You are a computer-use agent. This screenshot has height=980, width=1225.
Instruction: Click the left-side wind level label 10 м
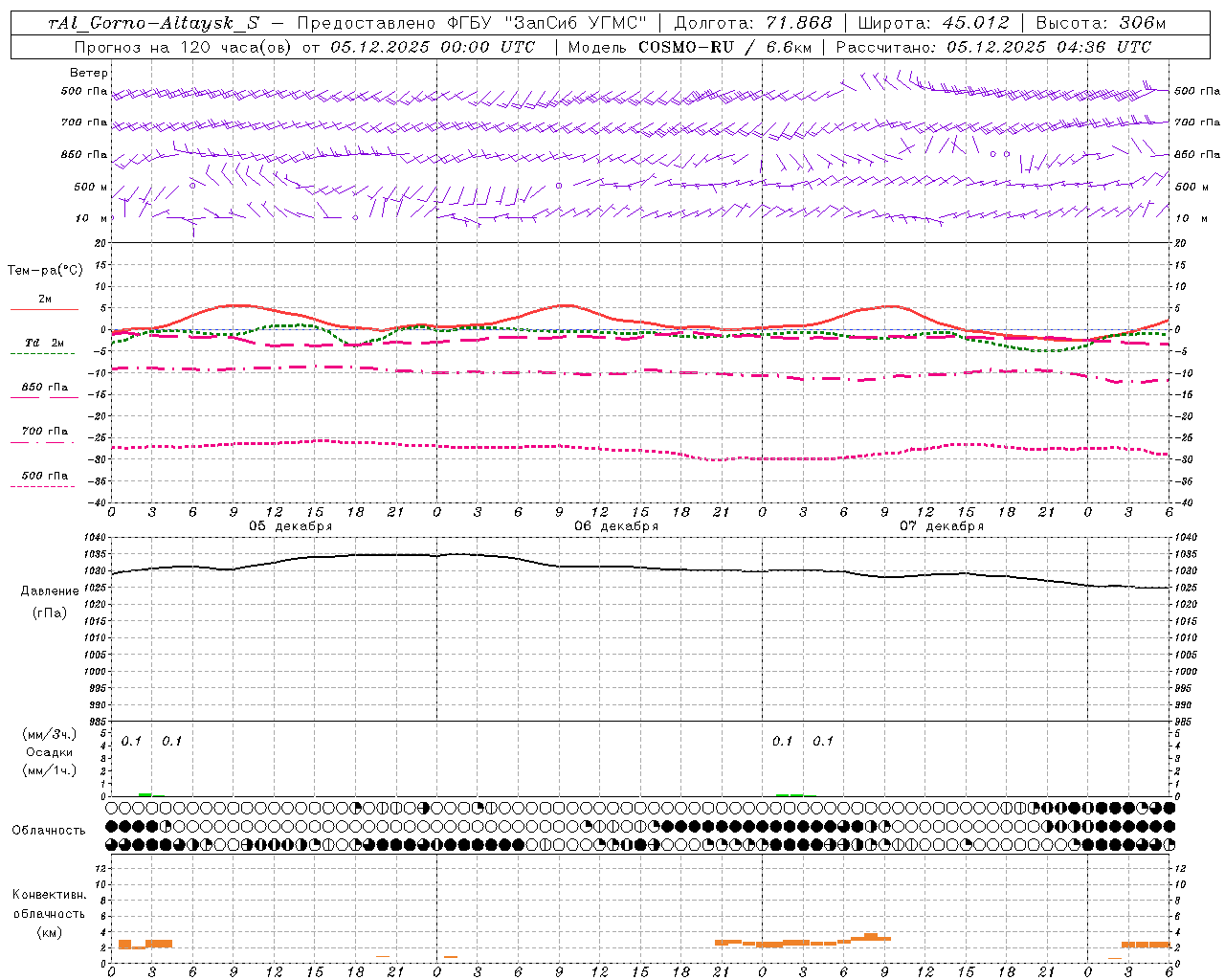(91, 218)
